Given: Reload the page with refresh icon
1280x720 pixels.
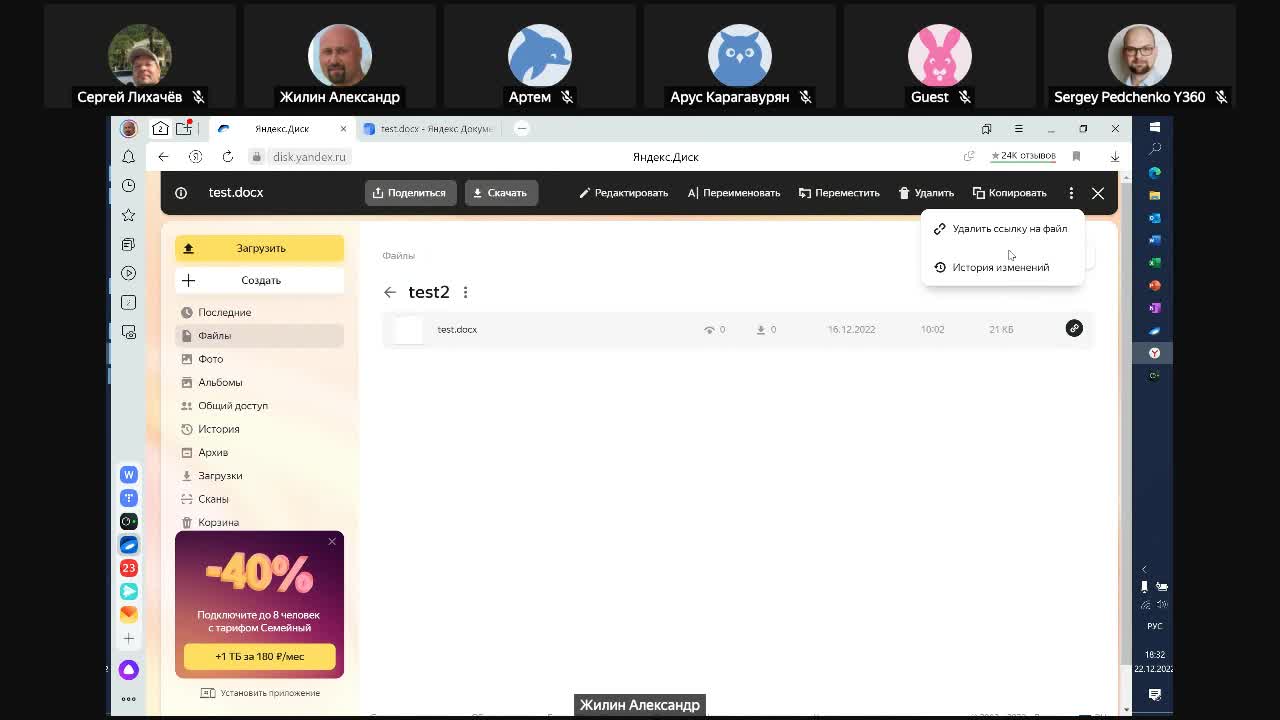Looking at the screenshot, I should coord(227,157).
